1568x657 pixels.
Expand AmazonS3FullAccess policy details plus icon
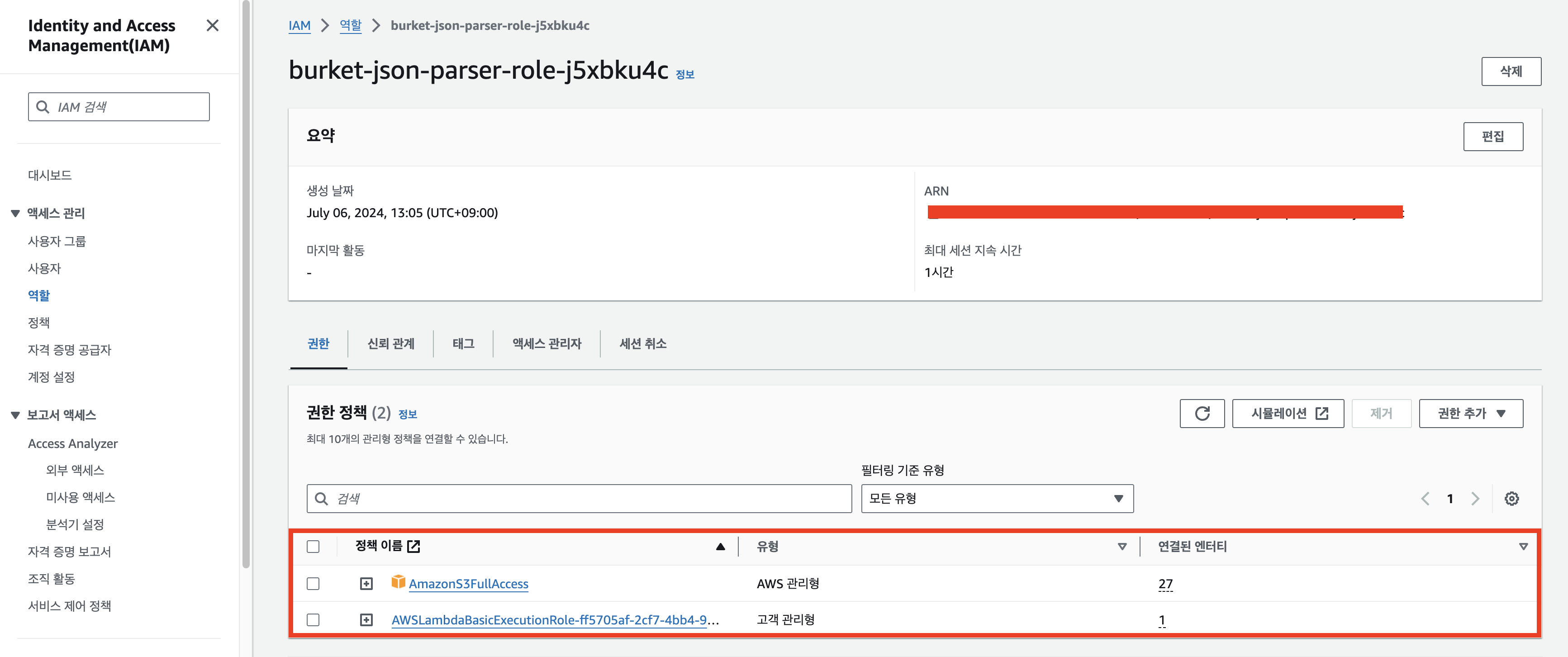pos(366,584)
